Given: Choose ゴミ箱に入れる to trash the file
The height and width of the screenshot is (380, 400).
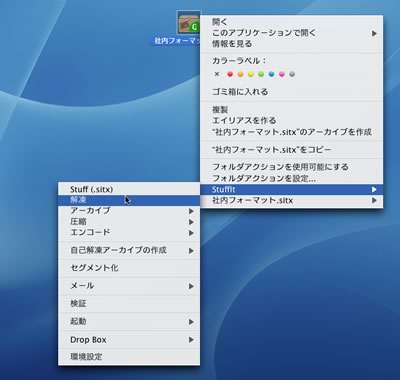Looking at the screenshot, I should click(x=292, y=92).
